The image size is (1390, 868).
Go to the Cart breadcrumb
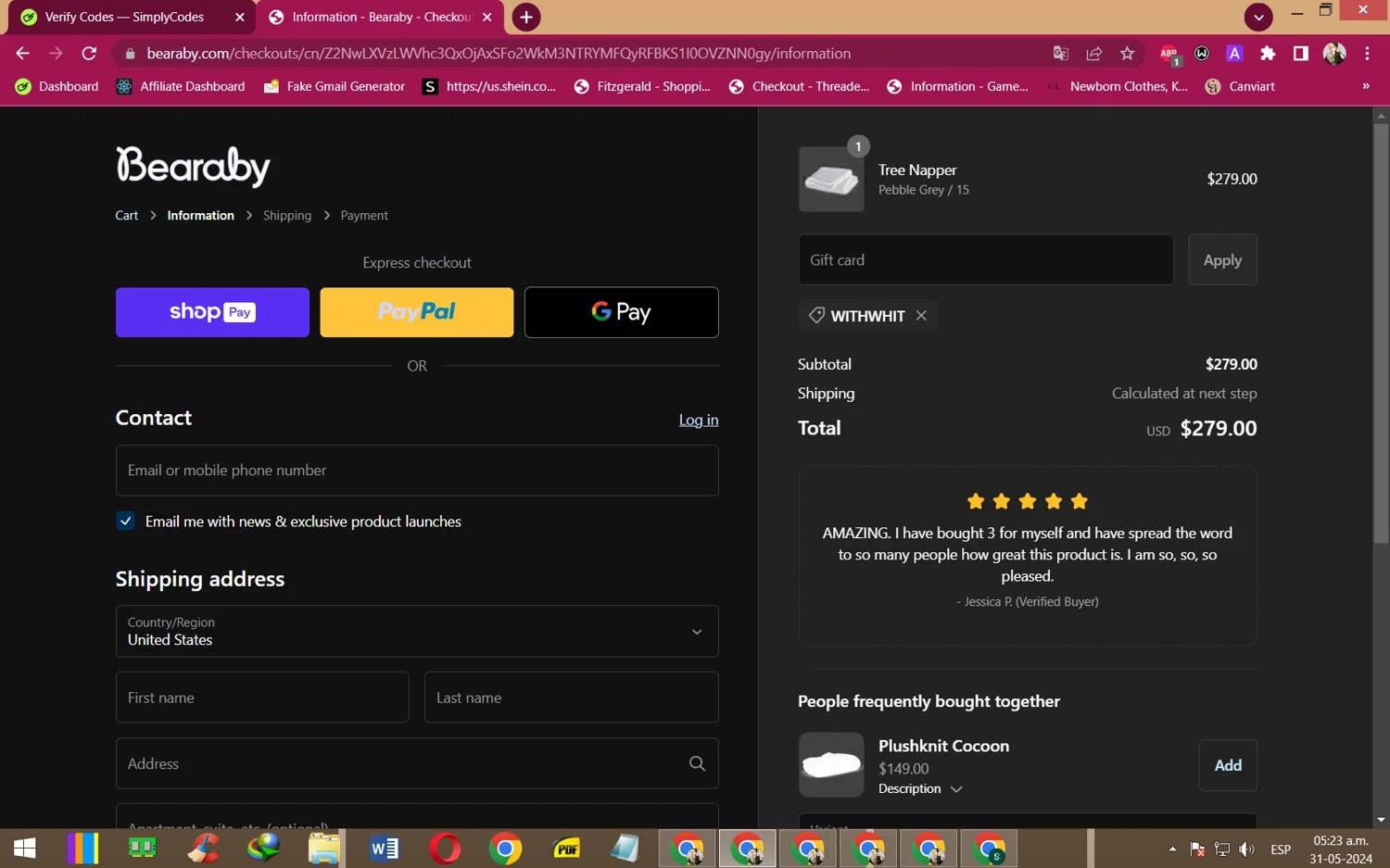[127, 216]
